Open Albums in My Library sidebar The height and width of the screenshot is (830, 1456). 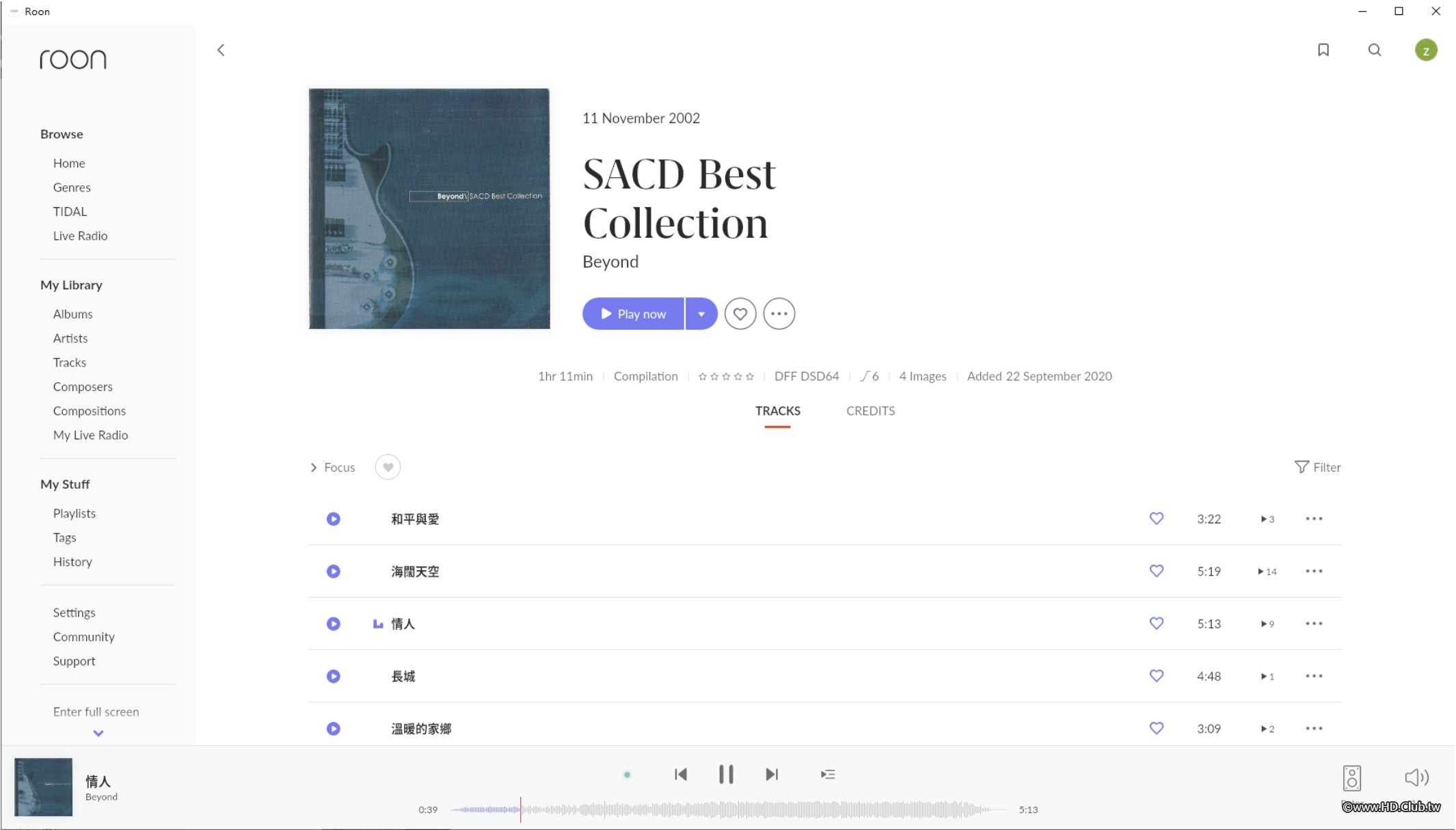point(72,314)
